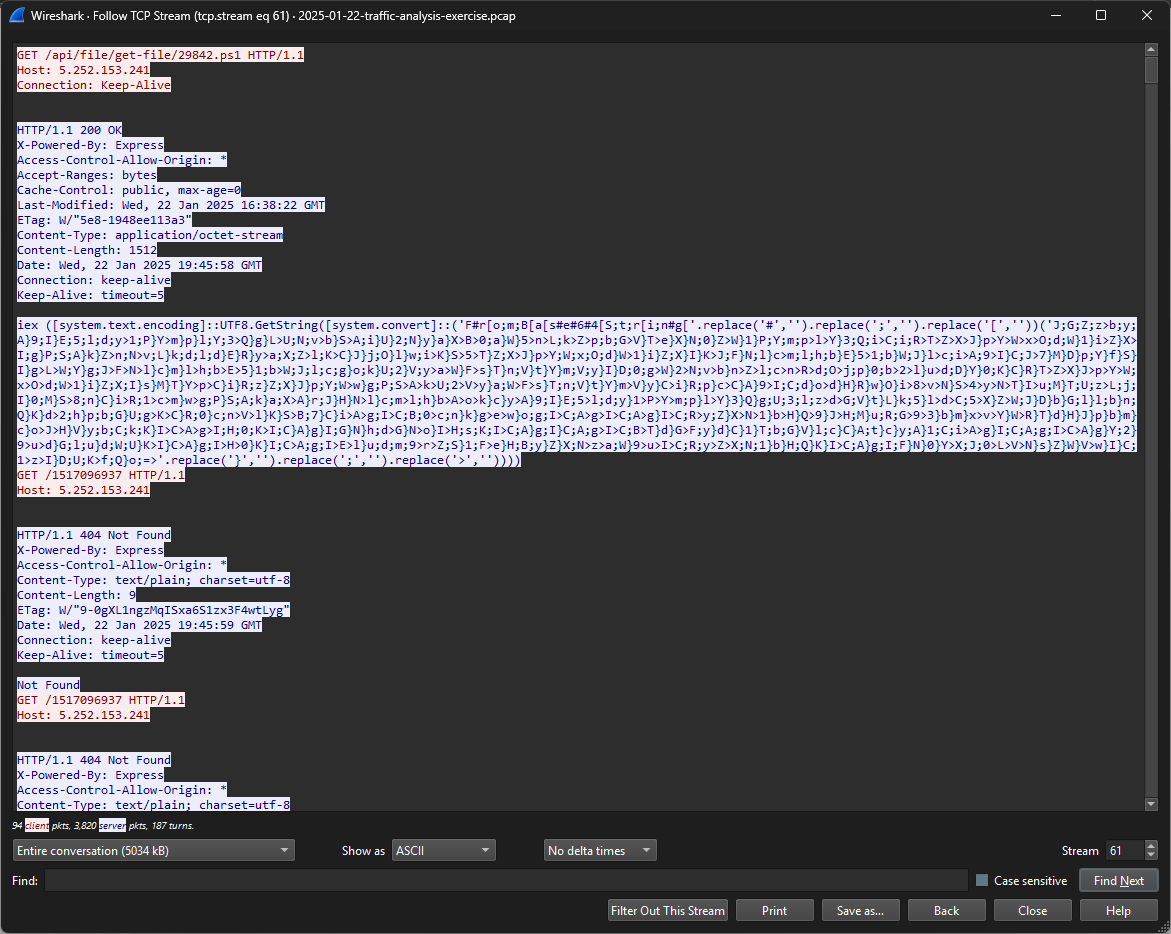Click the Wireshark shark fin title icon
The image size is (1171, 934).
pyautogui.click(x=17, y=16)
